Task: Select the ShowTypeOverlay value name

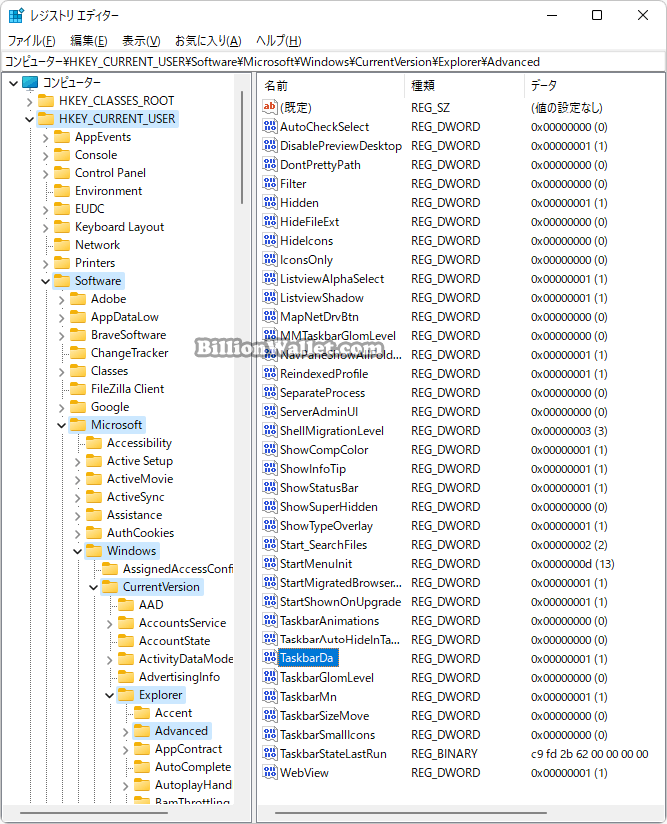Action: [326, 526]
